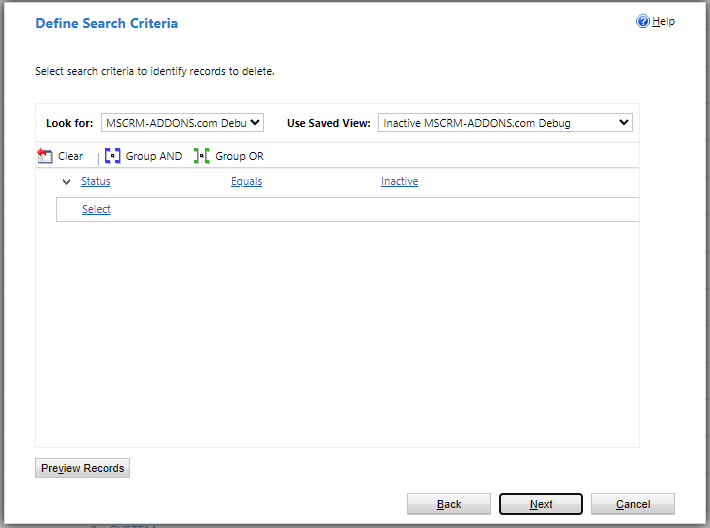Expand the Status row options chevron
The width and height of the screenshot is (710, 528).
[x=67, y=182]
